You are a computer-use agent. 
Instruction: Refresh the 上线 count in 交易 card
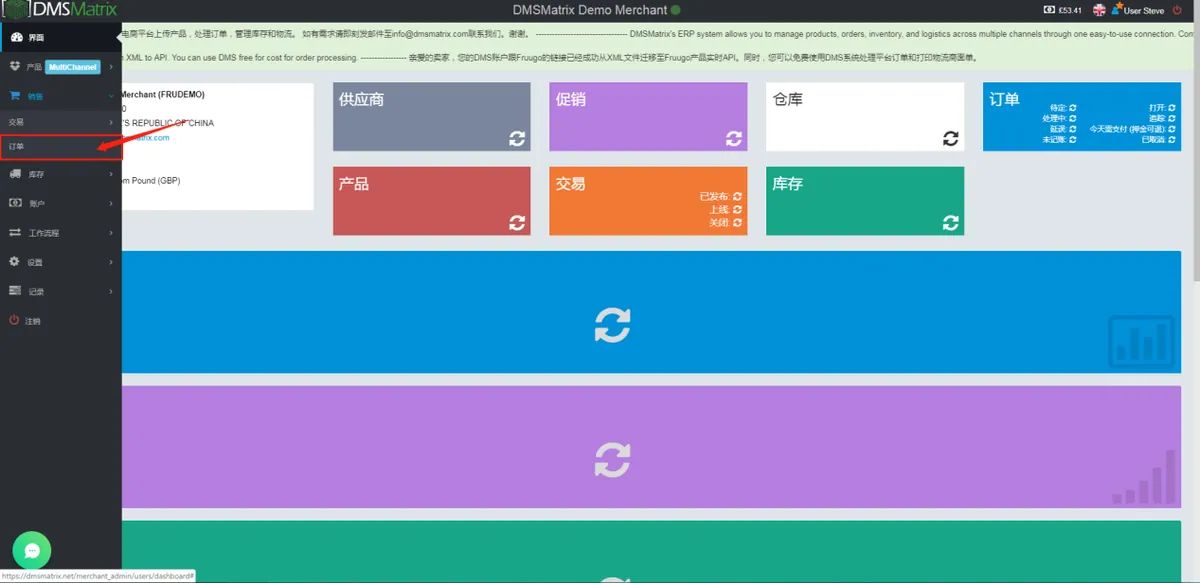pos(738,210)
